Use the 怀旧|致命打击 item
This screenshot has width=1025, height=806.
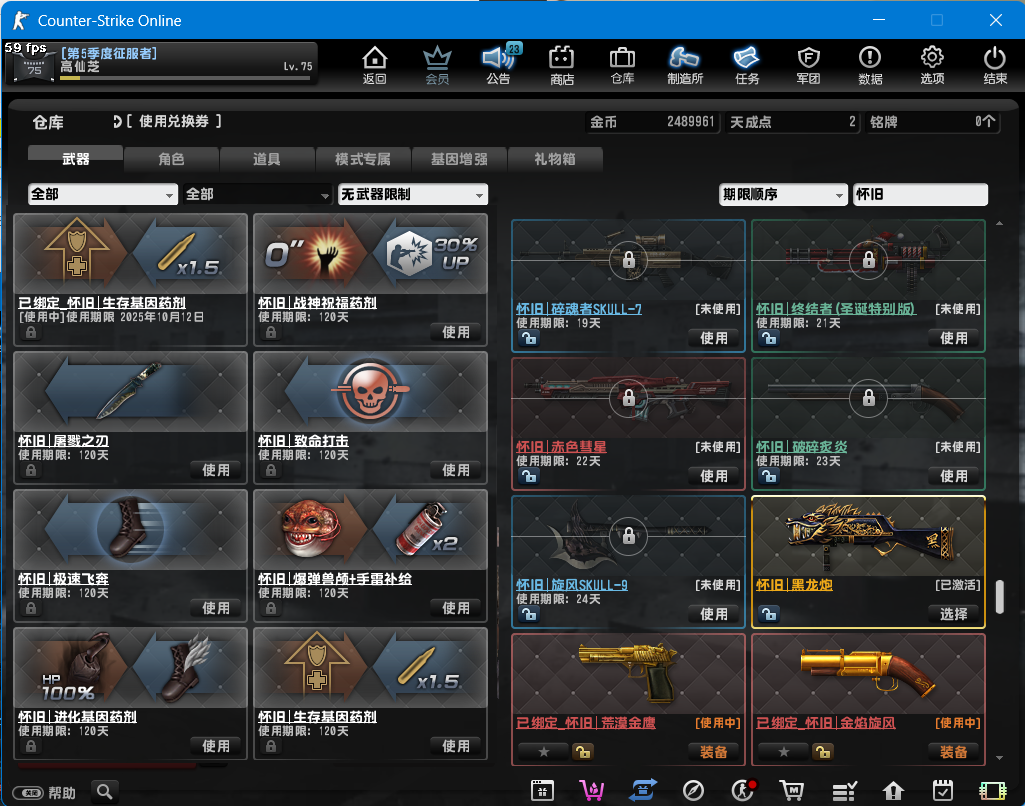[456, 470]
